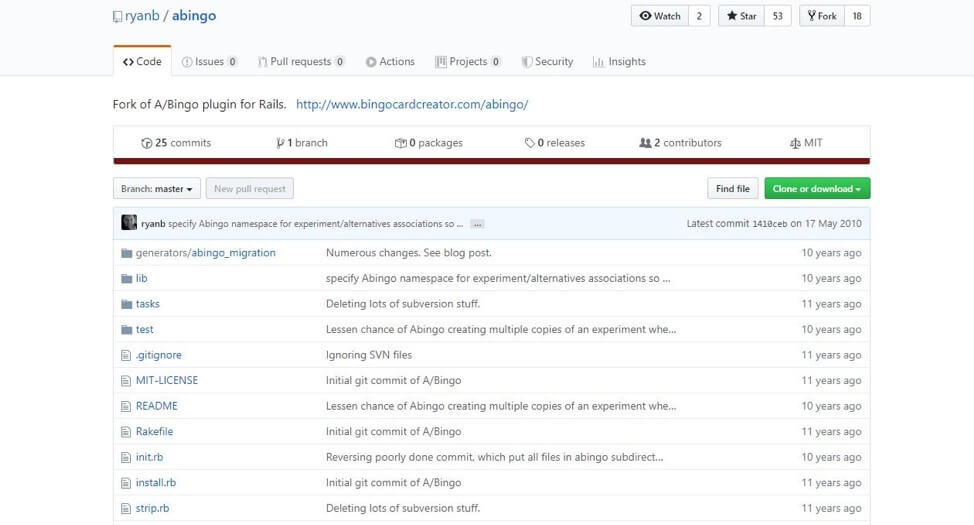Image resolution: width=974 pixels, height=525 pixels.
Task: Click the install.rb file icon
Action: [x=126, y=483]
